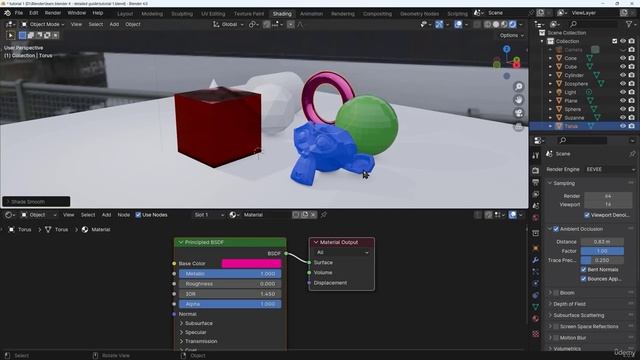Click the Light data icon in outliner
640x360 pixels.
point(589,92)
